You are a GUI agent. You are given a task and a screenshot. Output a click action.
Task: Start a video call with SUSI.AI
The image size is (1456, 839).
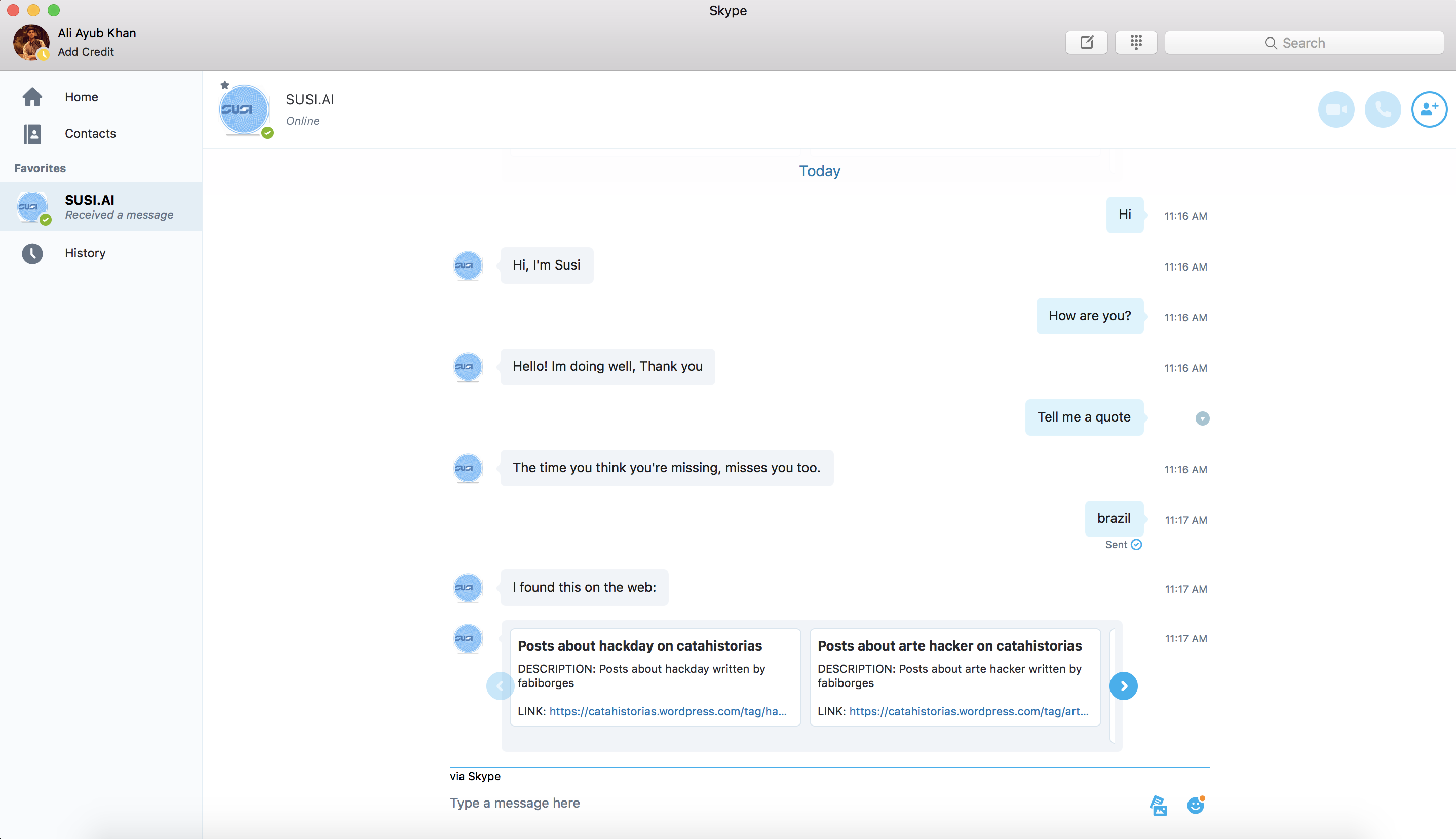point(1335,109)
